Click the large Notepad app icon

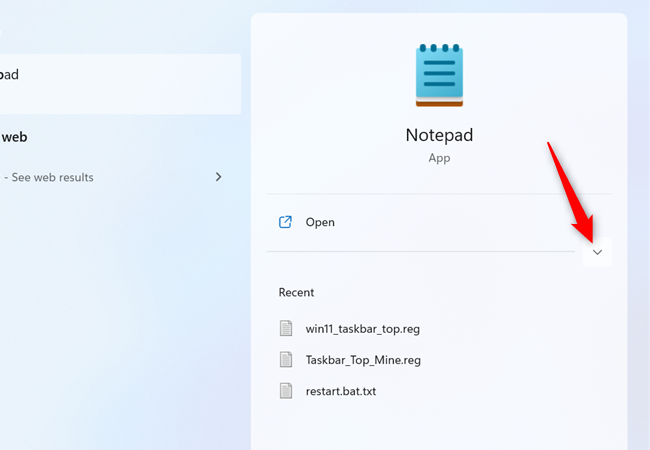439,75
